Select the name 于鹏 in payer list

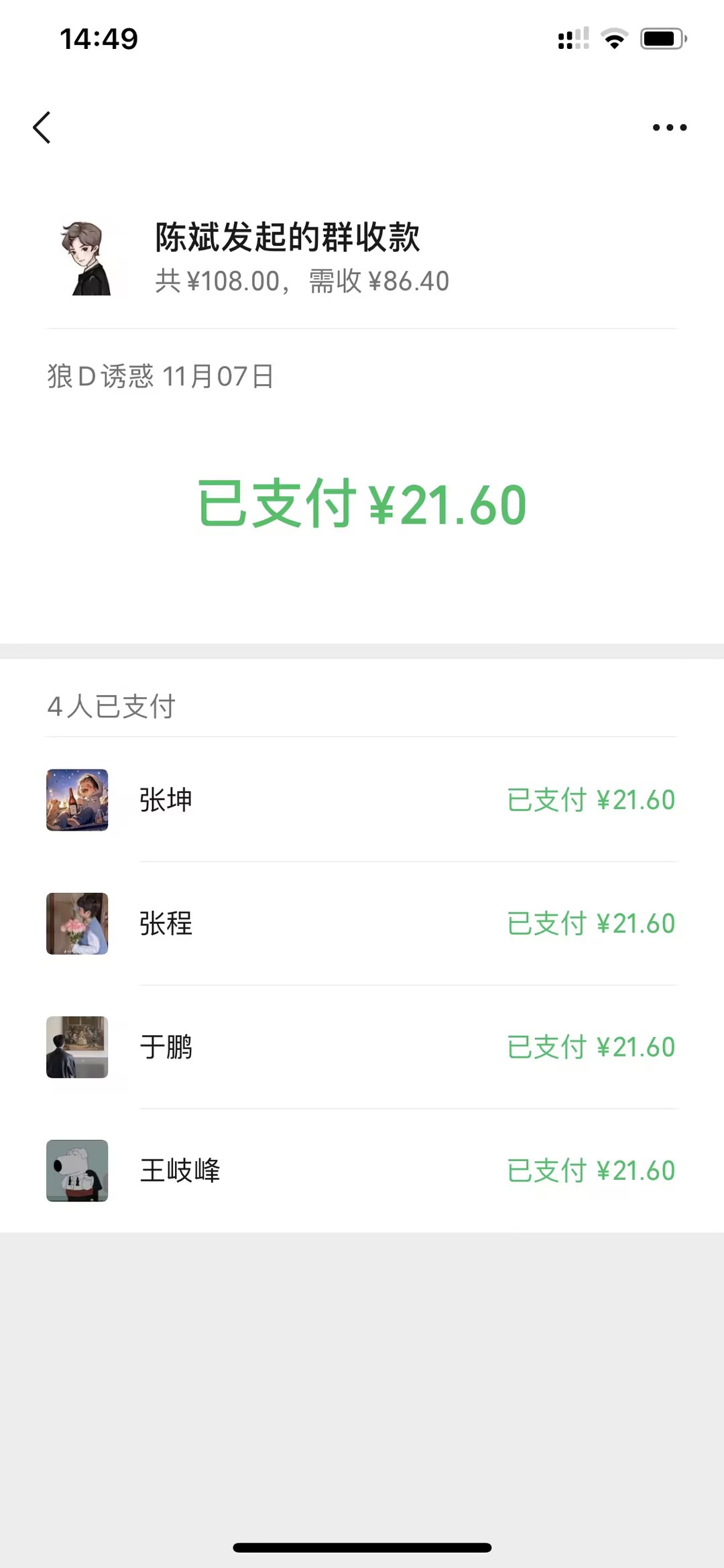pos(166,1046)
